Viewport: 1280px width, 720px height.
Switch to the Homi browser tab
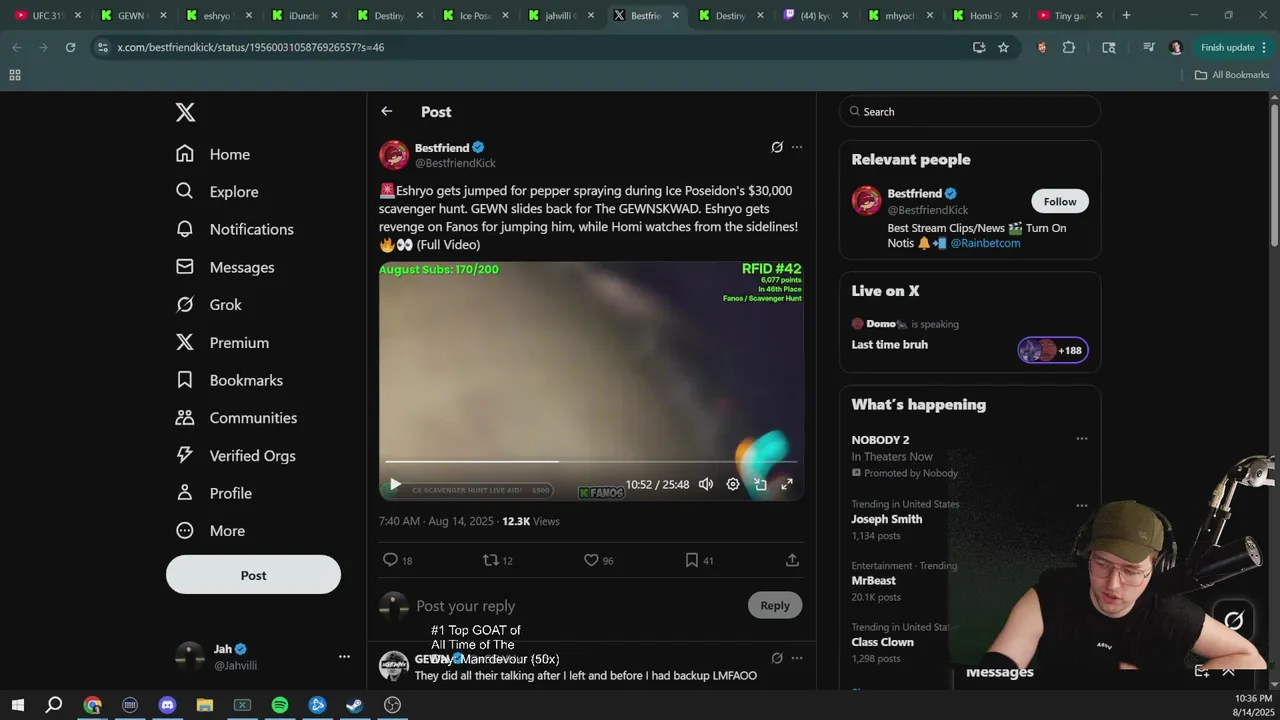click(987, 15)
